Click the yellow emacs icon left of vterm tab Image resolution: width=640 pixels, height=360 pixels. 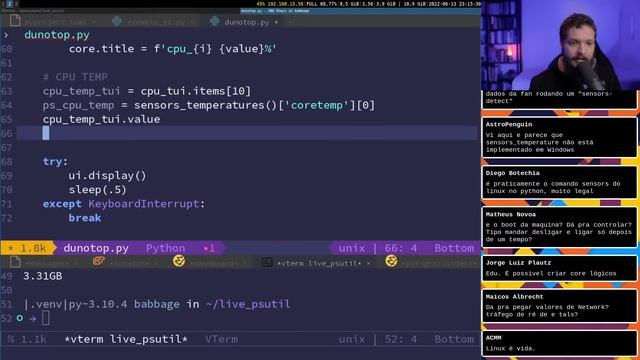(x=179, y=261)
